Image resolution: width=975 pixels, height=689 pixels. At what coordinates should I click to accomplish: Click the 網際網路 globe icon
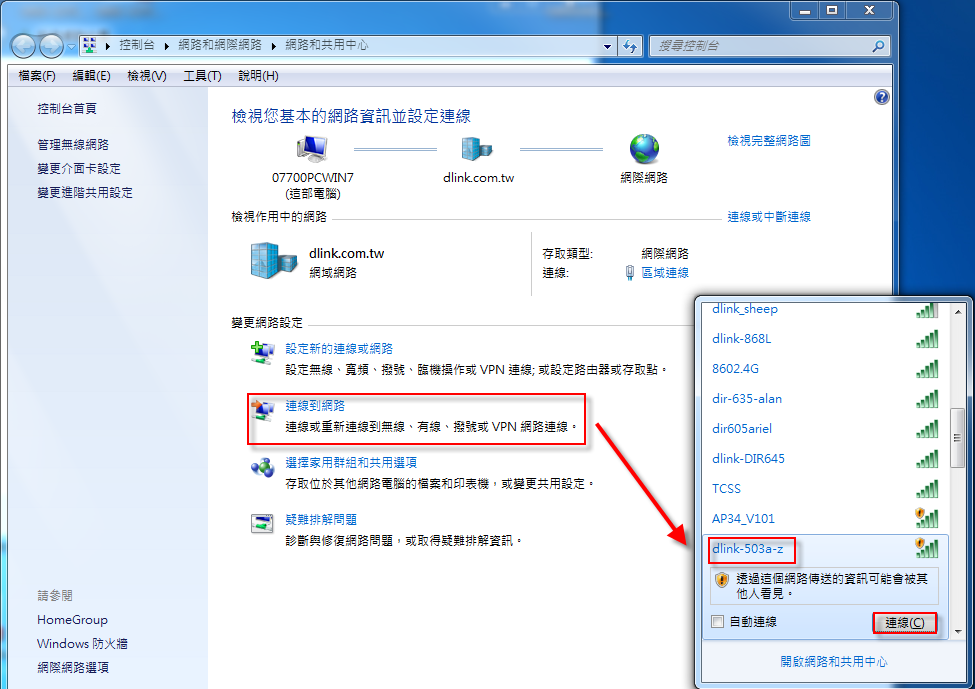point(644,150)
